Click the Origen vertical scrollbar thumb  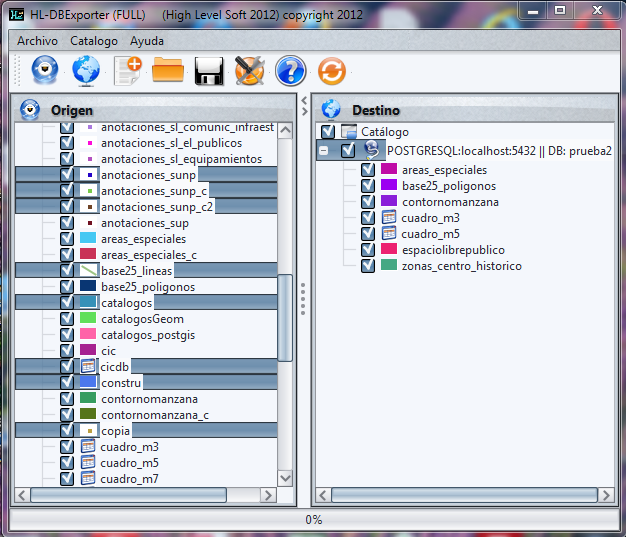tap(285, 318)
